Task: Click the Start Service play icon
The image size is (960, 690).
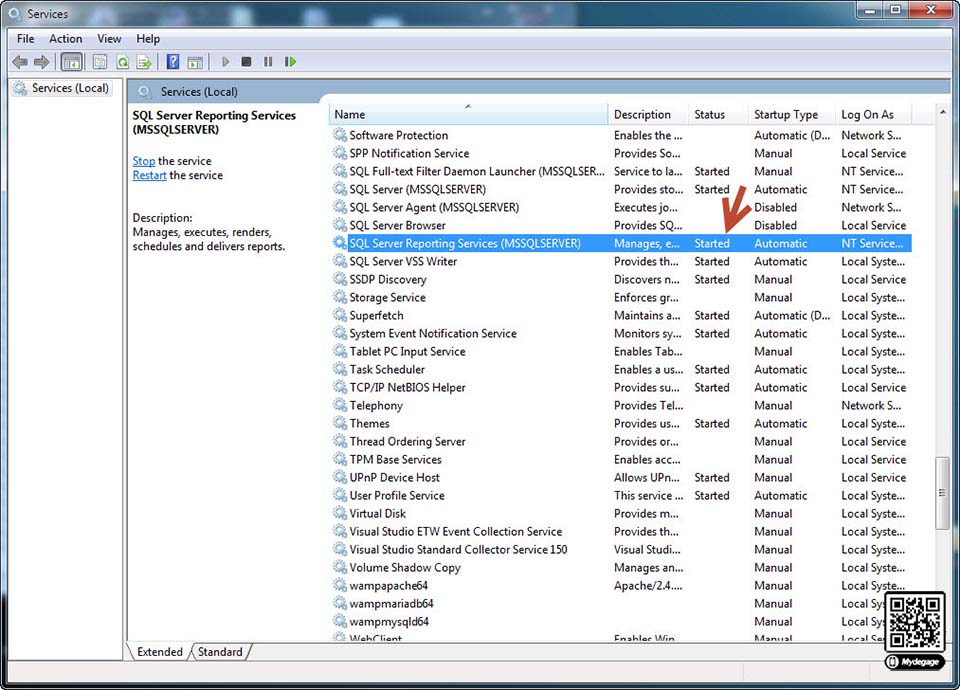Action: pos(225,62)
